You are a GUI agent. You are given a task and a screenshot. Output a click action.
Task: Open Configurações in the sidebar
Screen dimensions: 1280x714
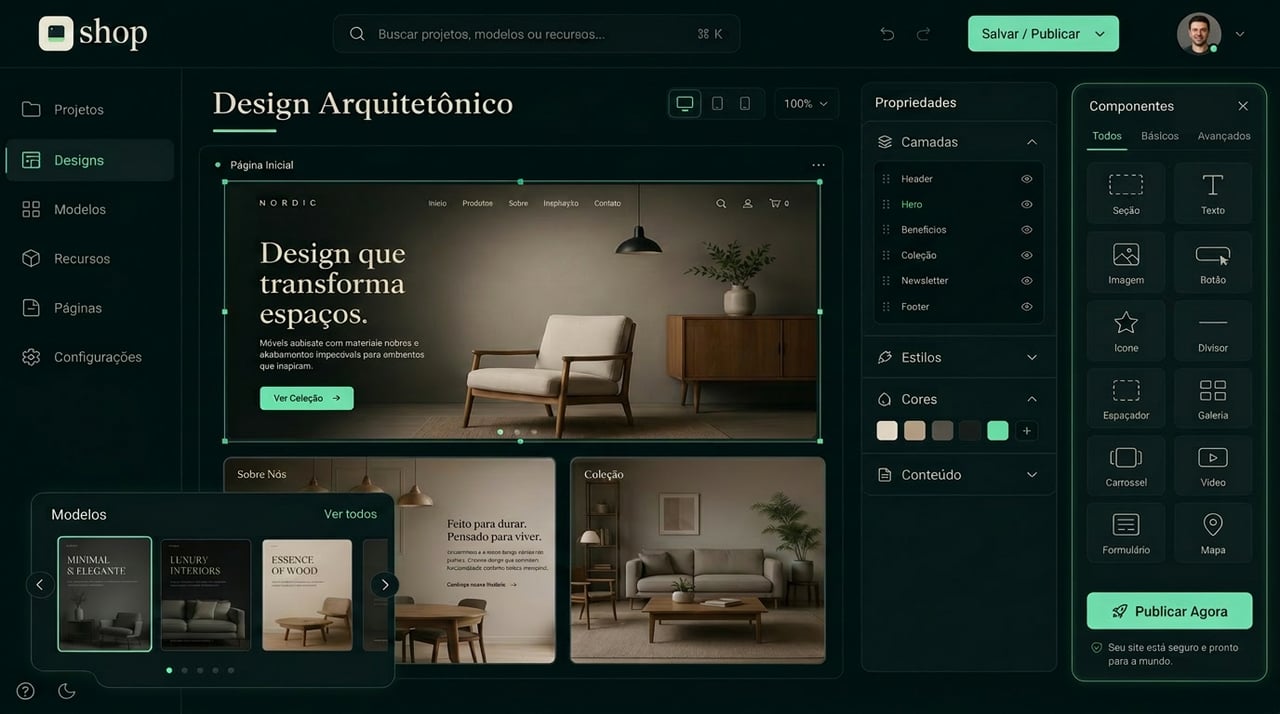[90, 357]
